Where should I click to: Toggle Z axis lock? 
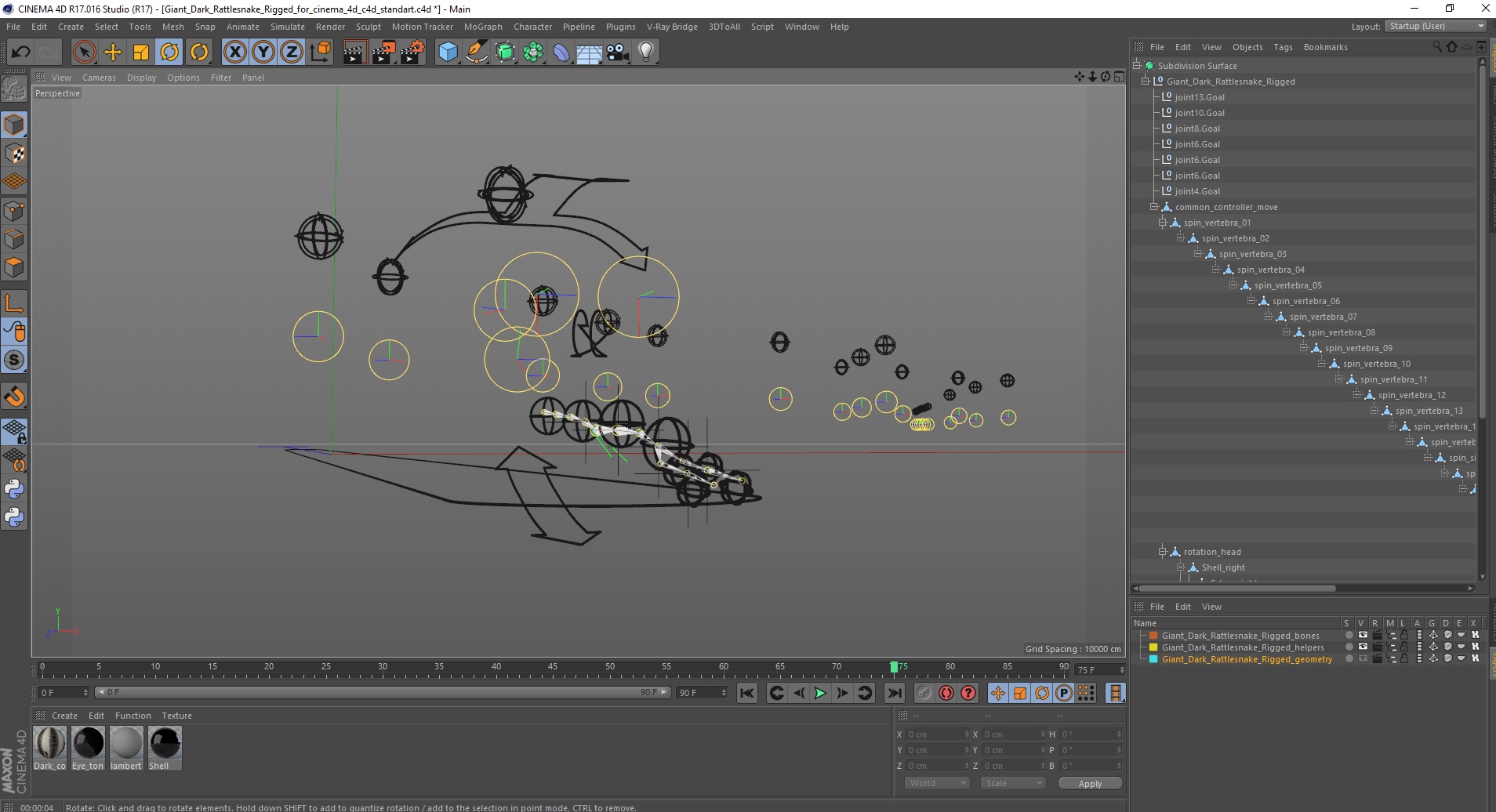click(x=291, y=53)
